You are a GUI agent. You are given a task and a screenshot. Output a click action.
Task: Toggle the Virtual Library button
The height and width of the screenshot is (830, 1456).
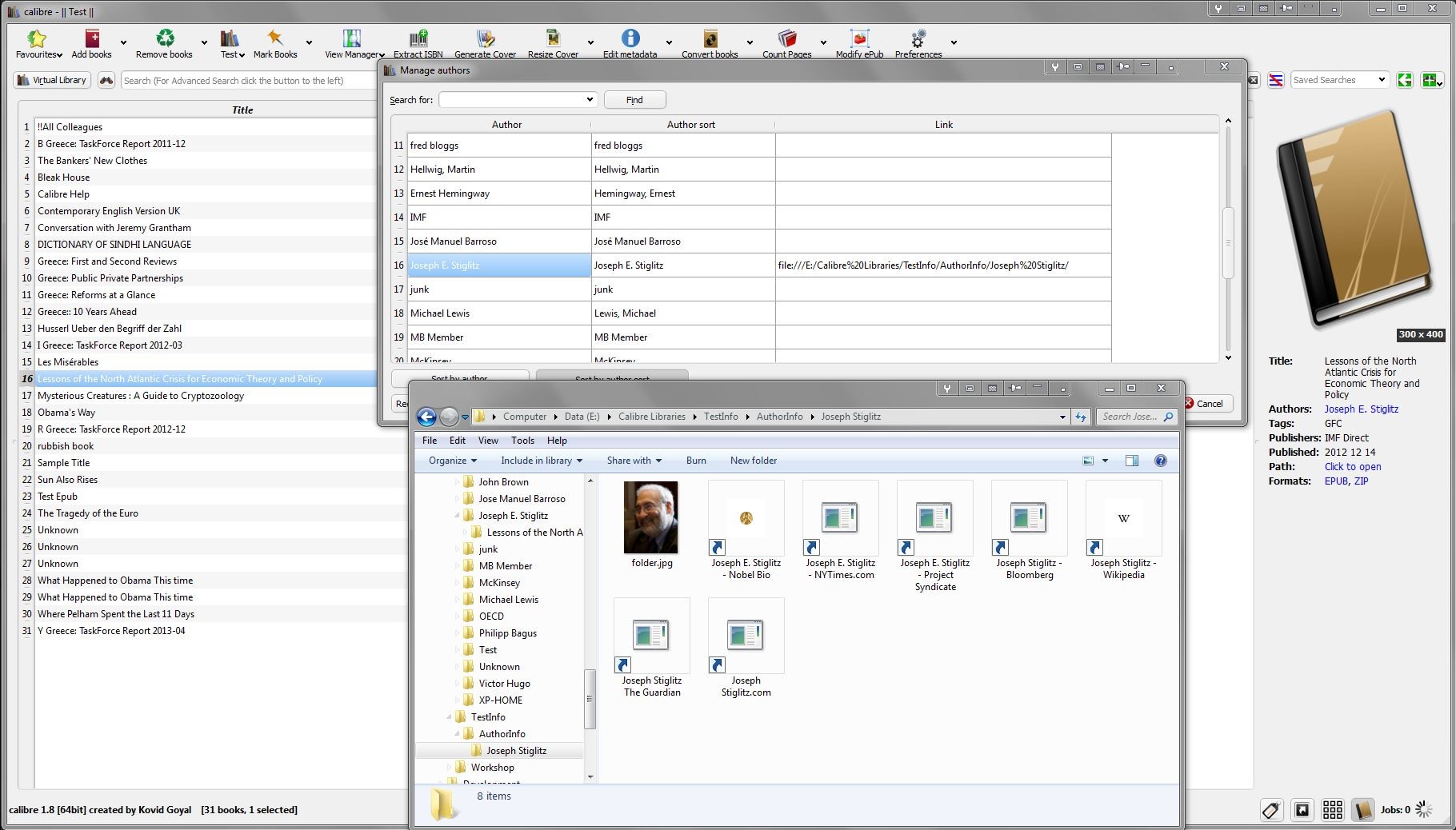[x=52, y=80]
